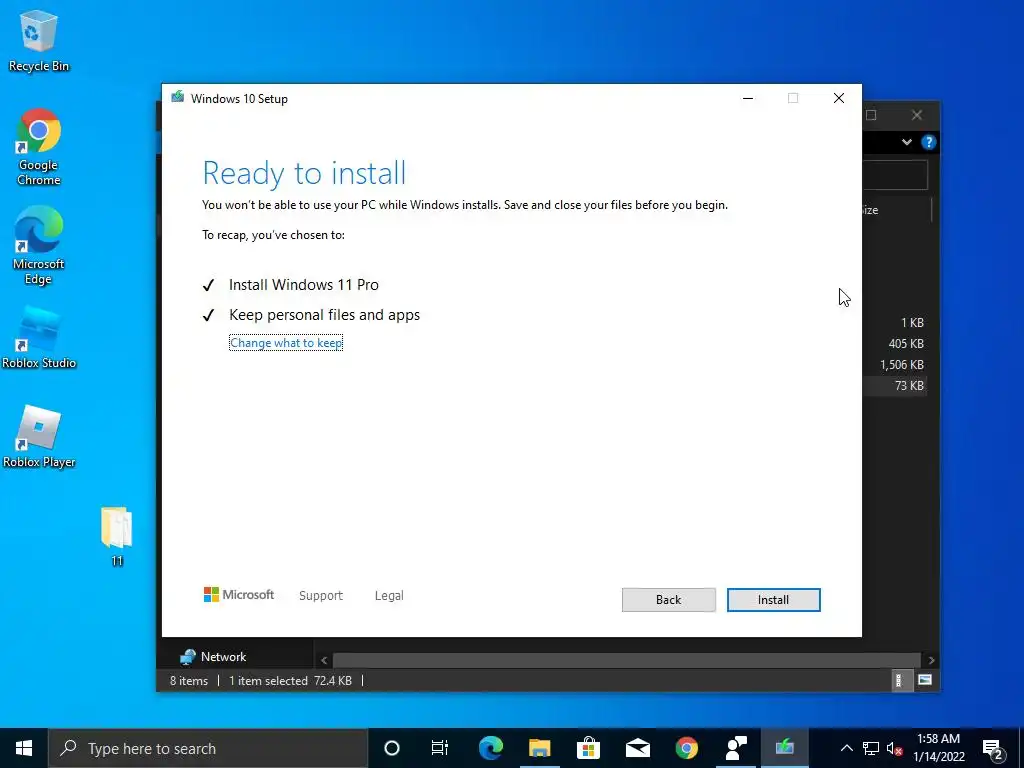Click the muted volume tray icon
1024x768 pixels.
894,748
